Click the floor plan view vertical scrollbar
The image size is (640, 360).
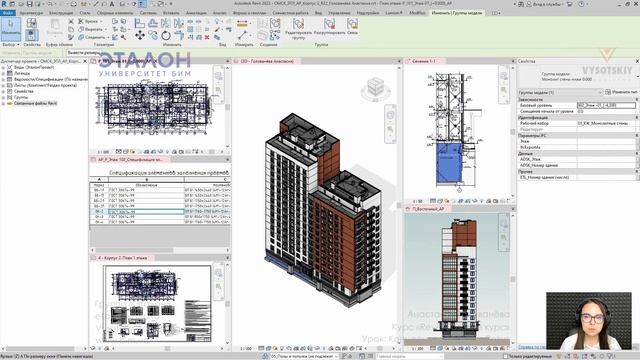(x=227, y=107)
